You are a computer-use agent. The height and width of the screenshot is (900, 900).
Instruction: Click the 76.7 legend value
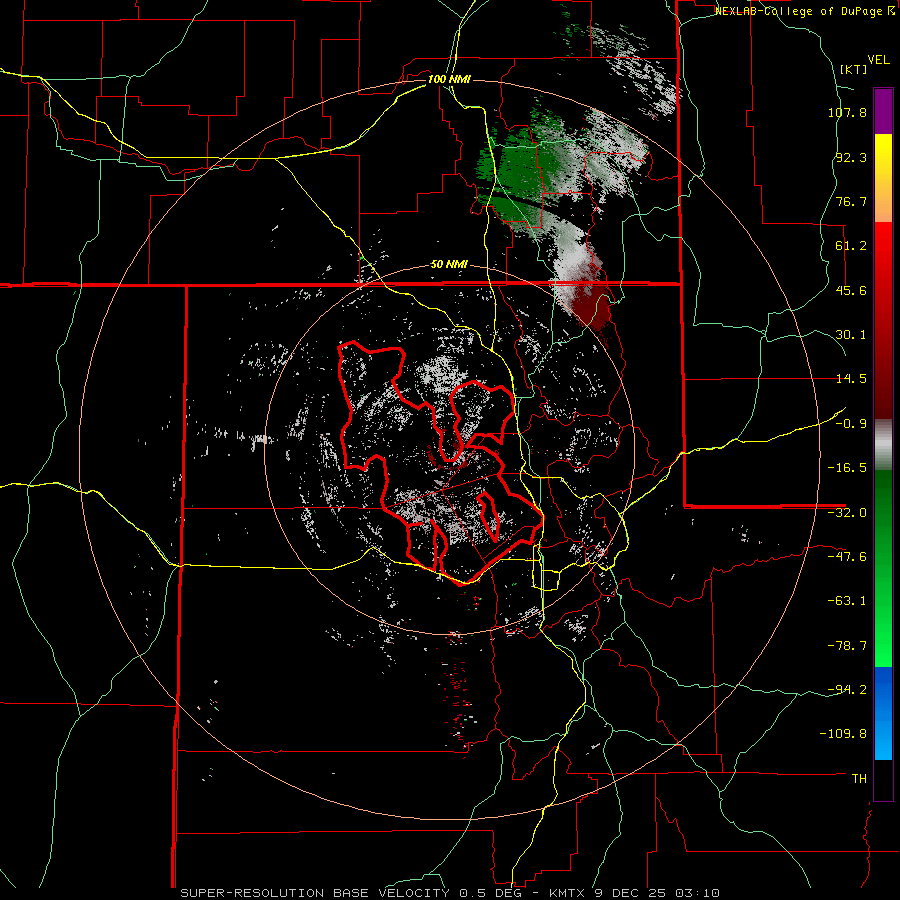851,201
